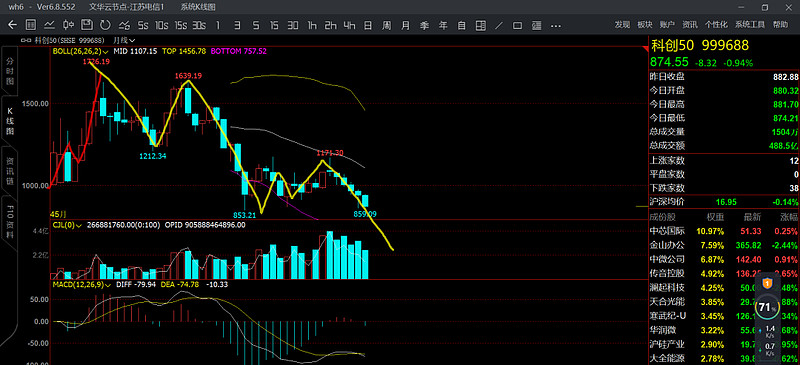Open the 板块 menu

[645, 25]
